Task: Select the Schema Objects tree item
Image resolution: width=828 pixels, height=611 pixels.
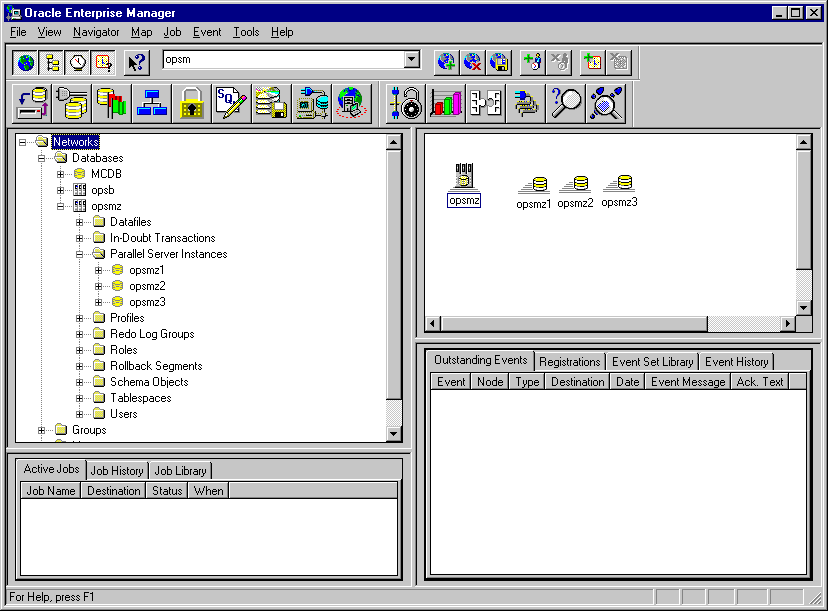Action: click(x=149, y=382)
